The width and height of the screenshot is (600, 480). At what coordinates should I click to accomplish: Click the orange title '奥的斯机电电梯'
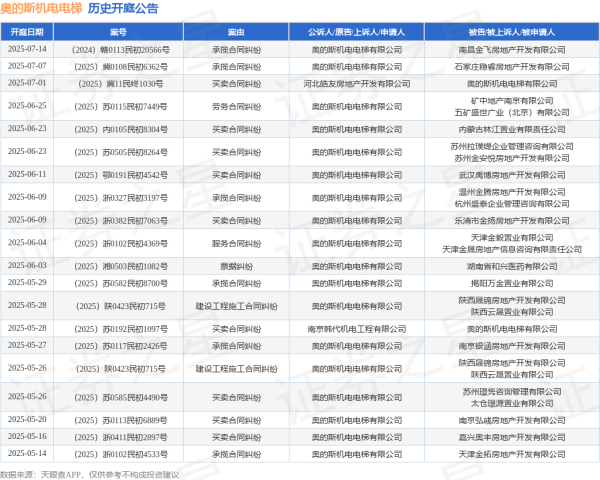(41, 8)
